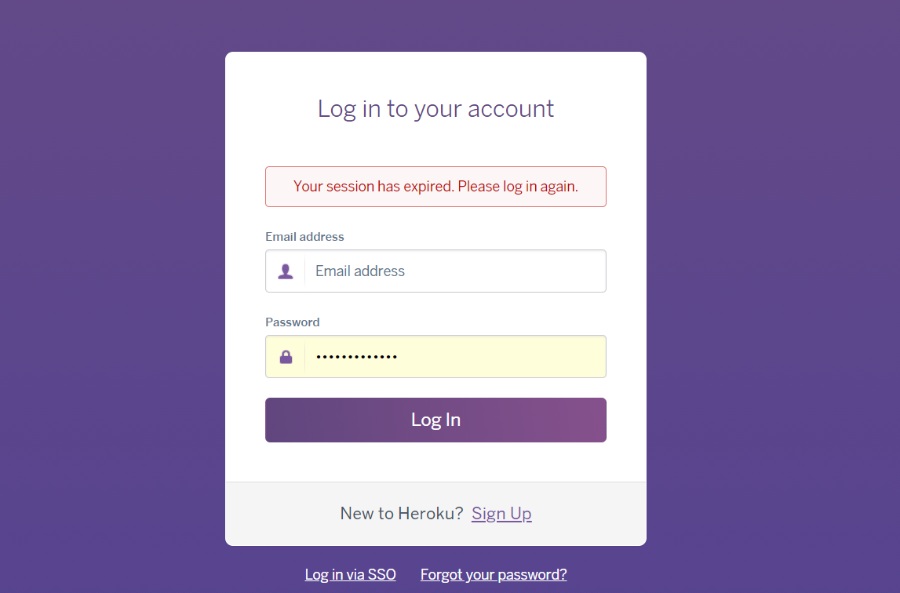Choose Log in via SSO
Image resolution: width=900 pixels, height=593 pixels.
click(350, 574)
